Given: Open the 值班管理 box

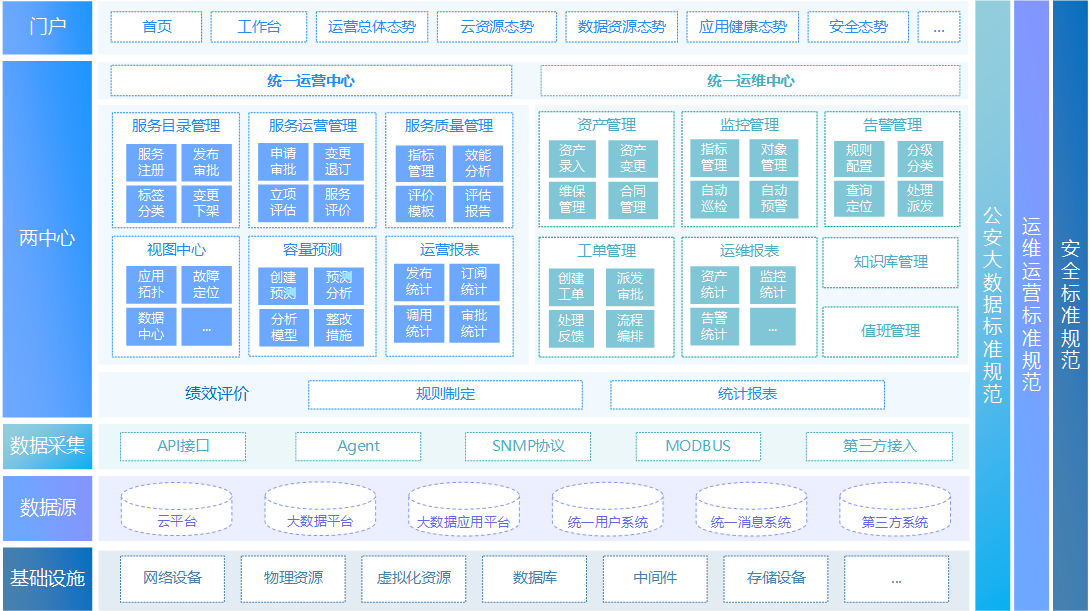Looking at the screenshot, I should pyautogui.click(x=890, y=331).
